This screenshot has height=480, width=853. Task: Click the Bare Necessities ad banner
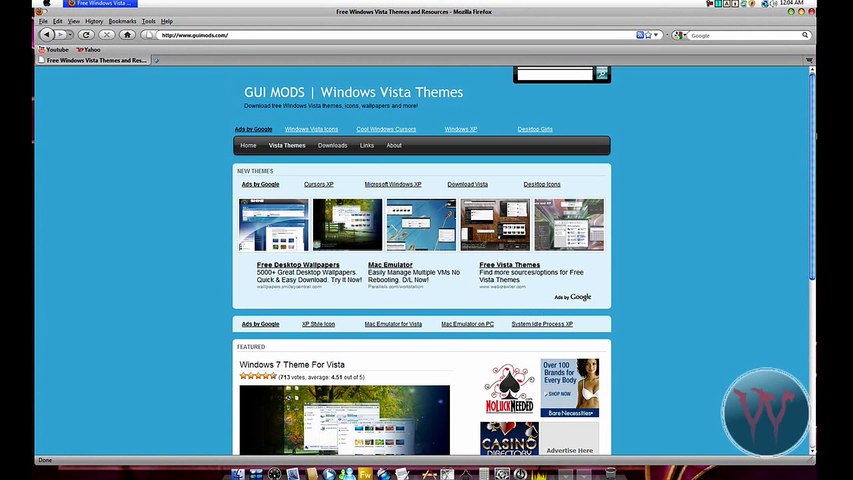point(570,388)
